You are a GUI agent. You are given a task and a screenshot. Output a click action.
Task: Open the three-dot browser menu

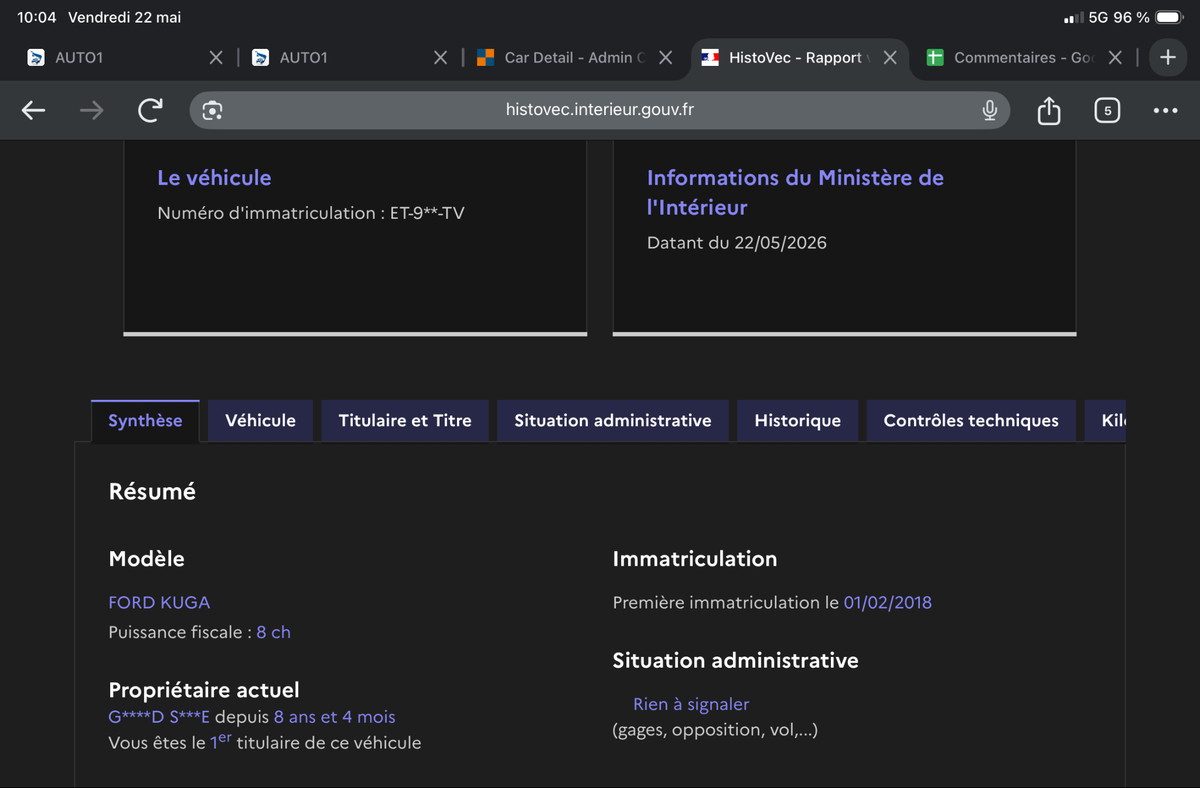1165,111
